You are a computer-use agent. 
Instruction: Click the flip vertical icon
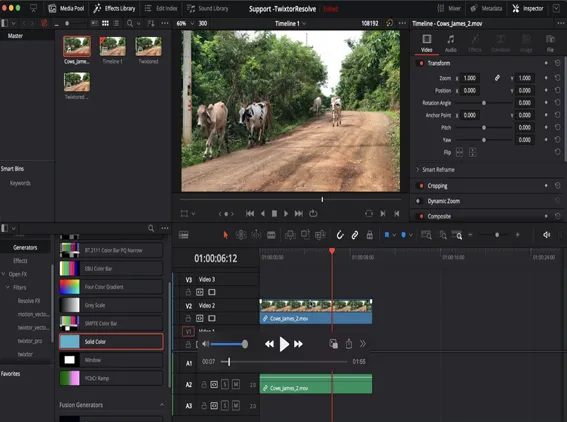(x=472, y=152)
